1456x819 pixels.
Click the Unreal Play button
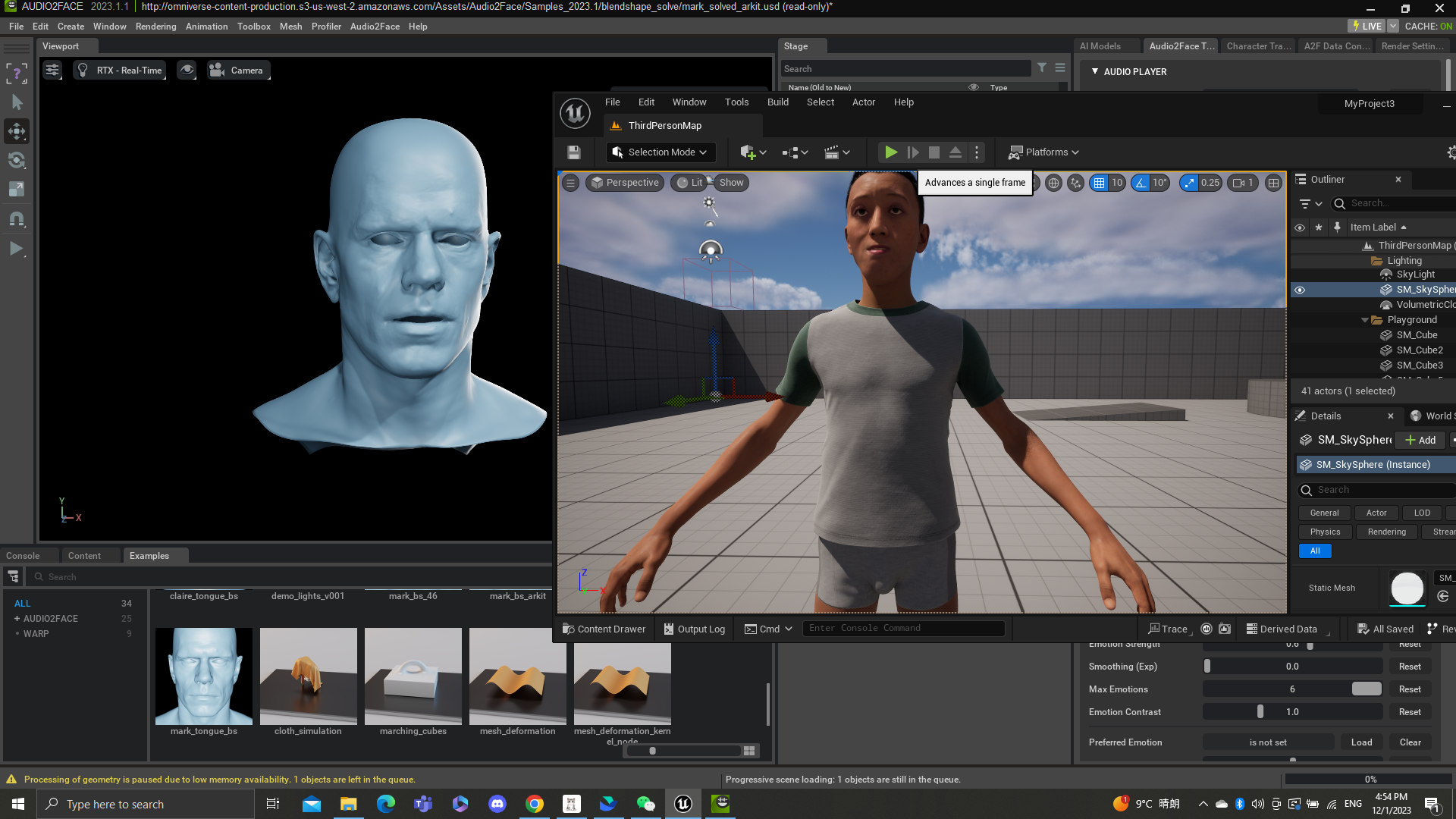pos(890,152)
